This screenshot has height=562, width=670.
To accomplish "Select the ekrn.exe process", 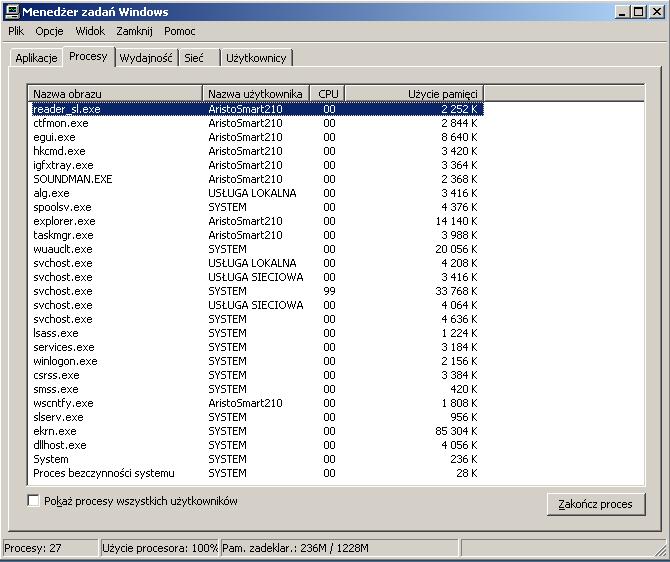I will coord(258,431).
